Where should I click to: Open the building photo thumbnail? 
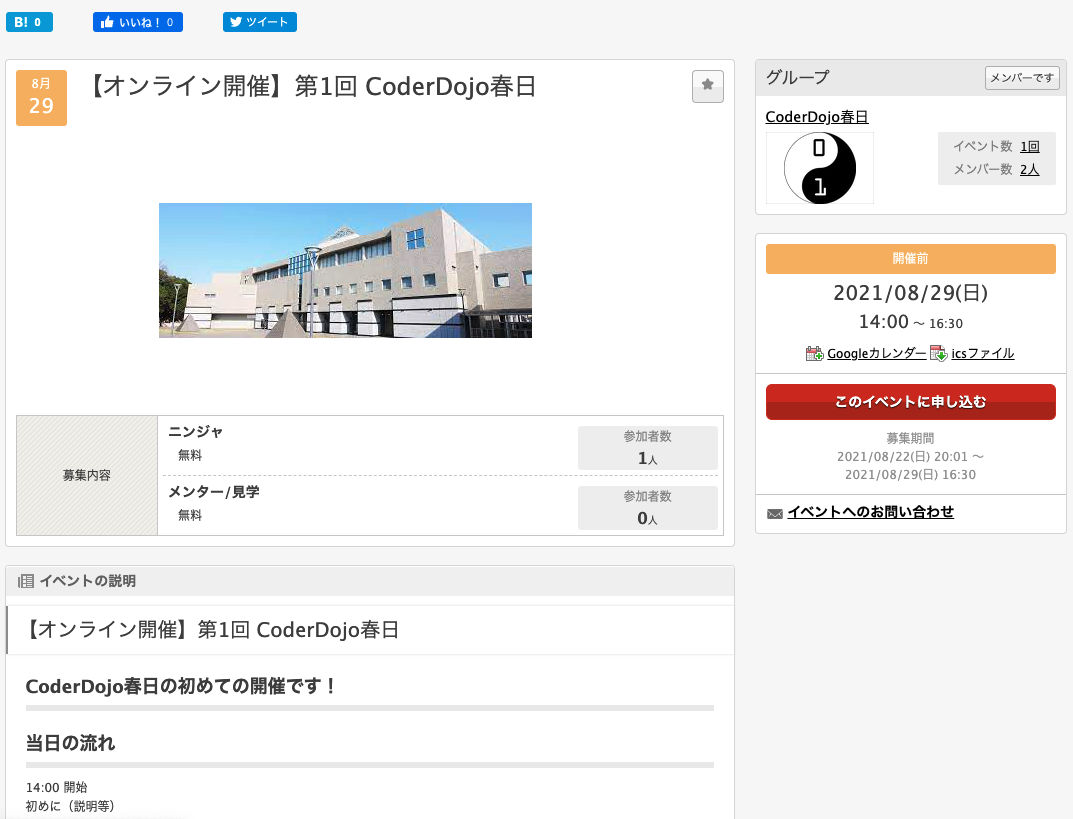click(x=345, y=270)
